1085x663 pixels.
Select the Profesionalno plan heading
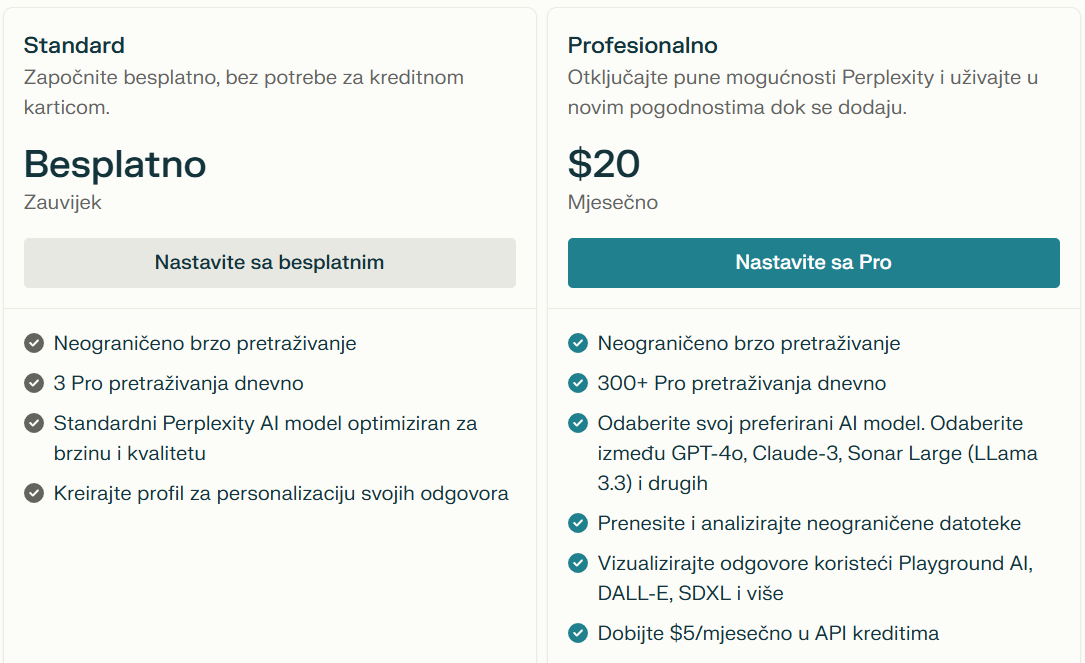coord(642,45)
